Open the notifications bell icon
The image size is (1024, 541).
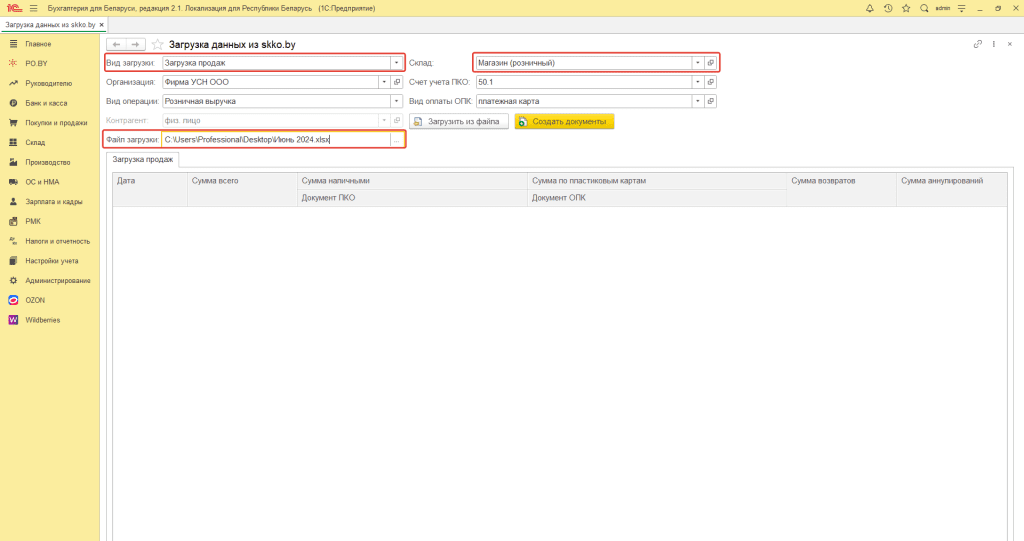pyautogui.click(x=869, y=8)
